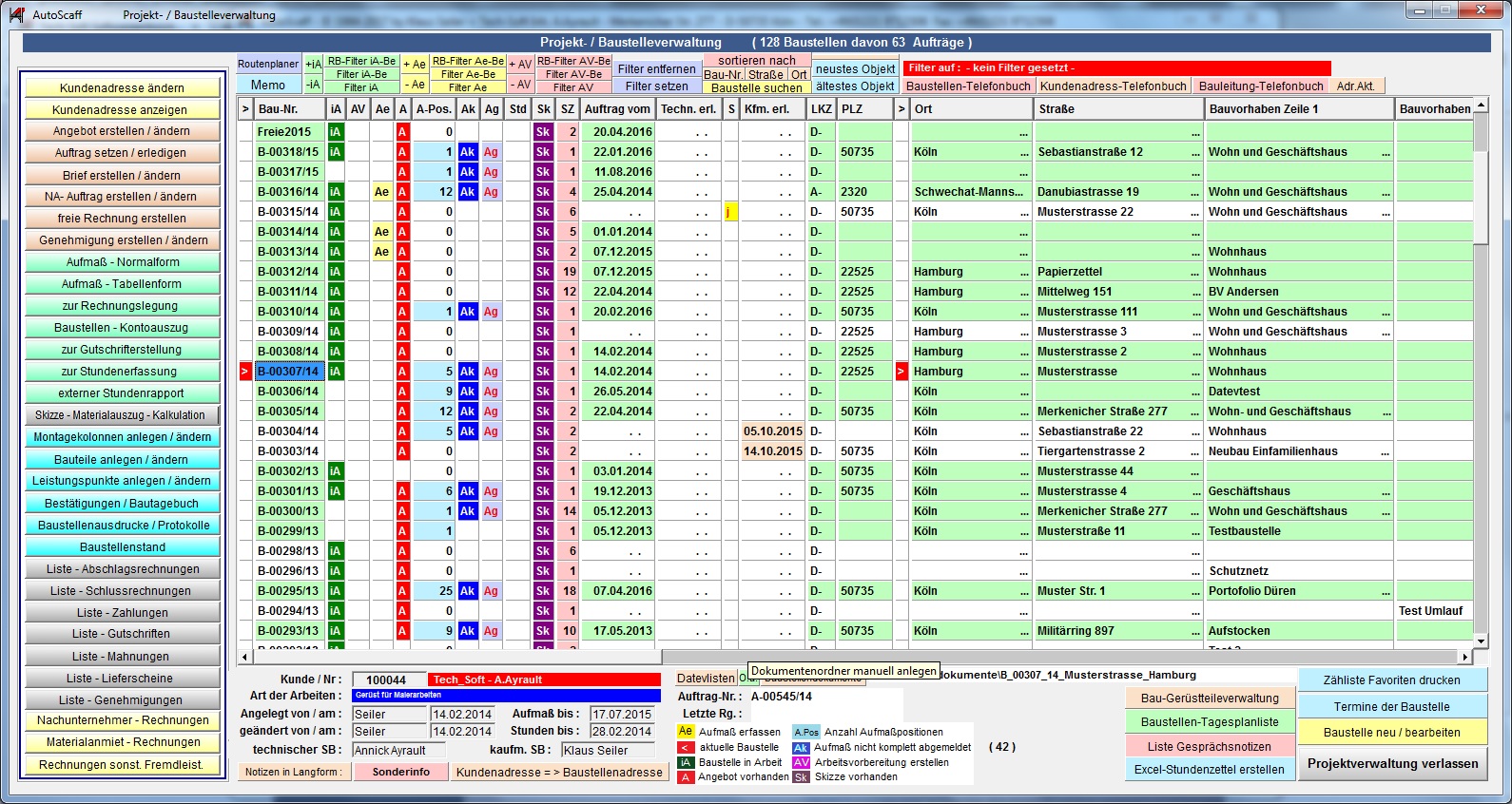Image resolution: width=1512 pixels, height=804 pixels.
Task: Toggle the -AV filter button
Action: pos(519,85)
